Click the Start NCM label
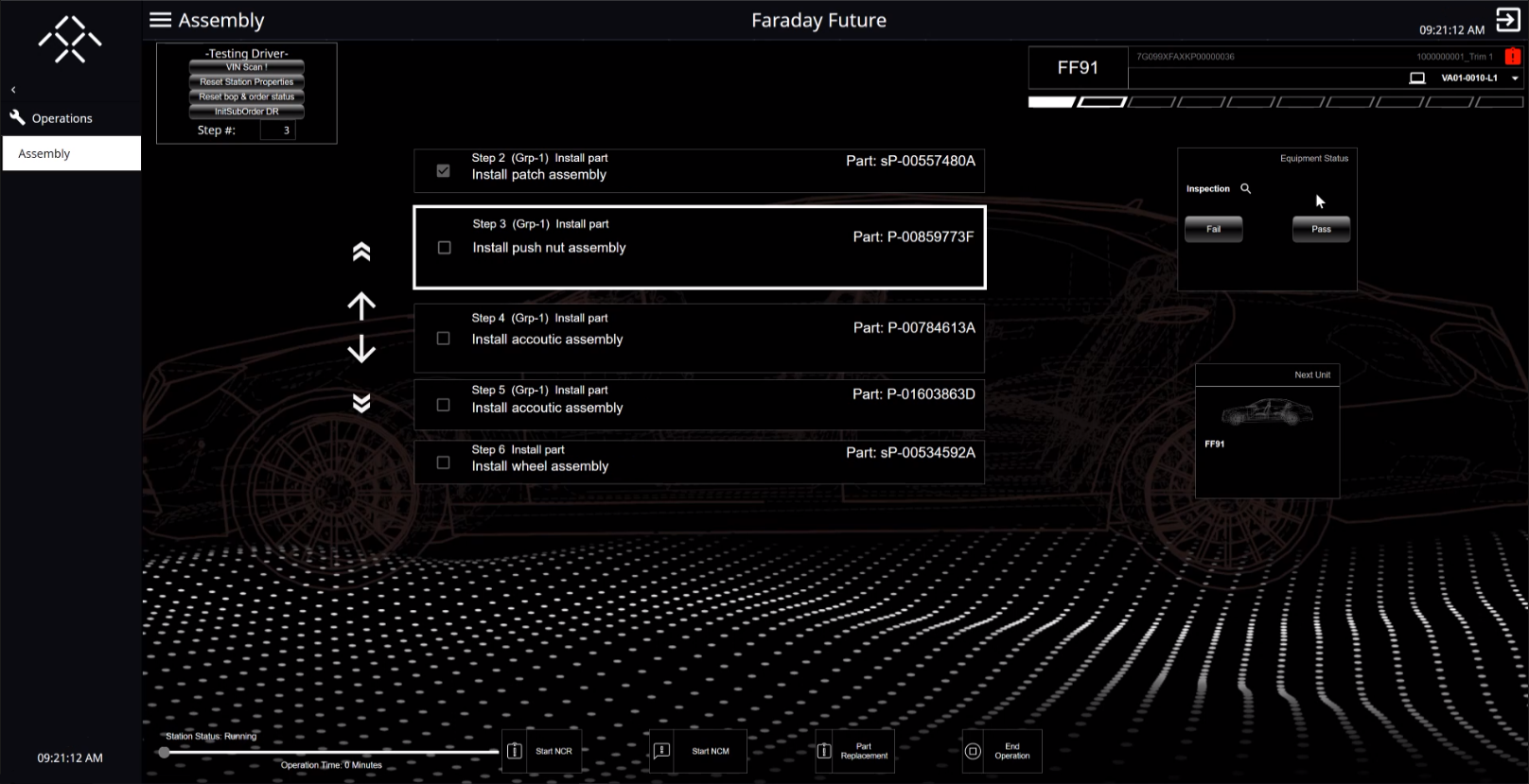 (x=711, y=751)
